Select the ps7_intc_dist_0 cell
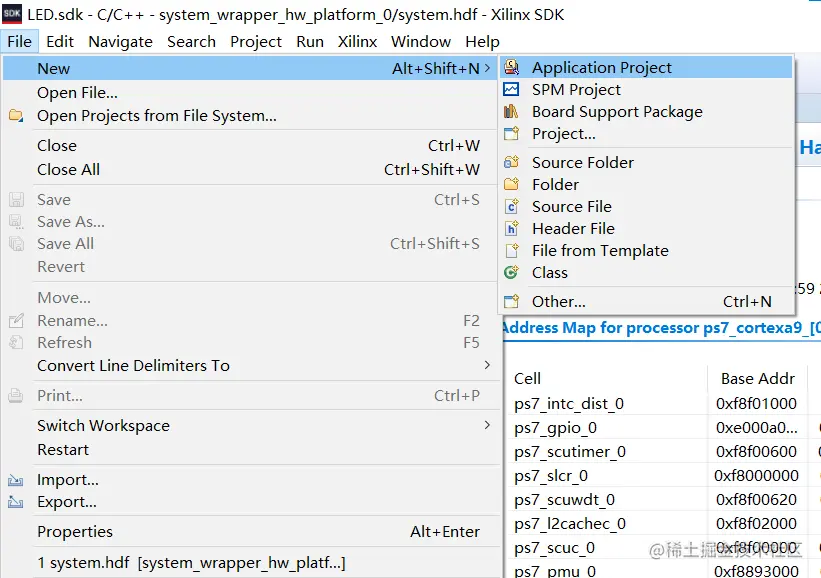The image size is (821, 578). click(x=569, y=404)
